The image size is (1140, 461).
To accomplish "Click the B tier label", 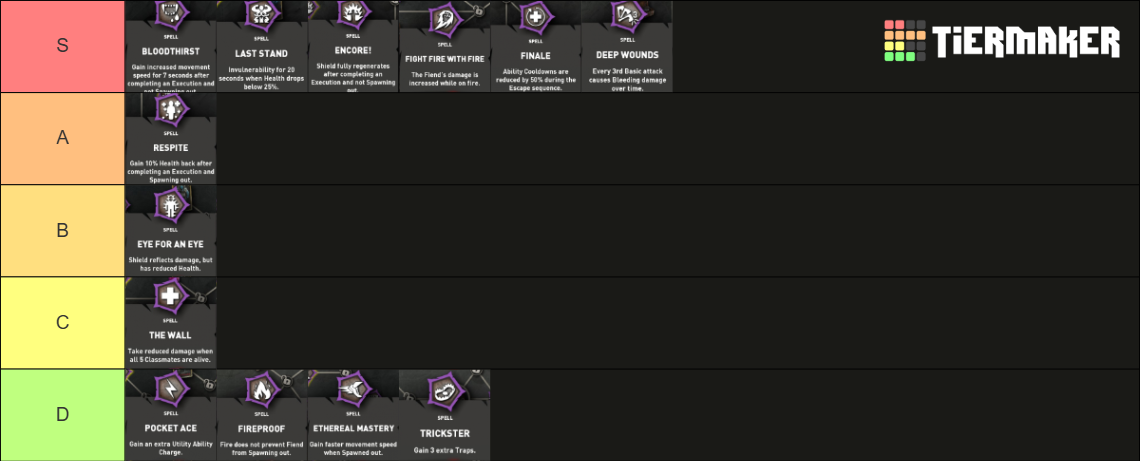I will [x=63, y=230].
